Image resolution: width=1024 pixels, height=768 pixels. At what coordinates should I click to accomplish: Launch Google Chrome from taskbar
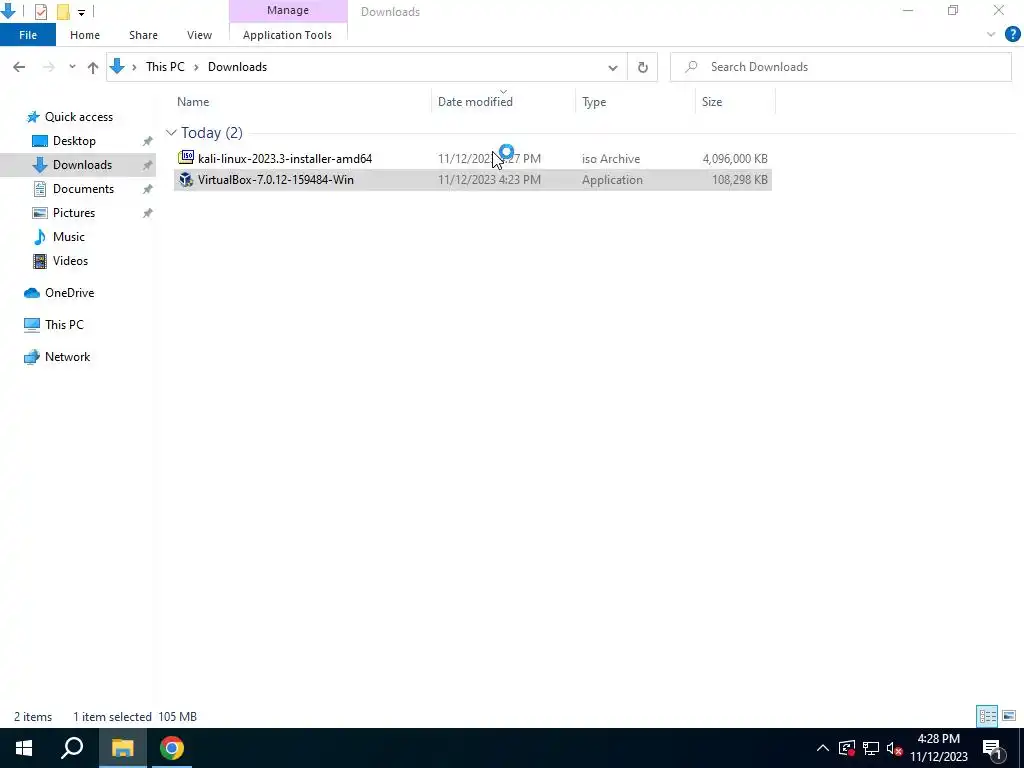click(x=172, y=748)
